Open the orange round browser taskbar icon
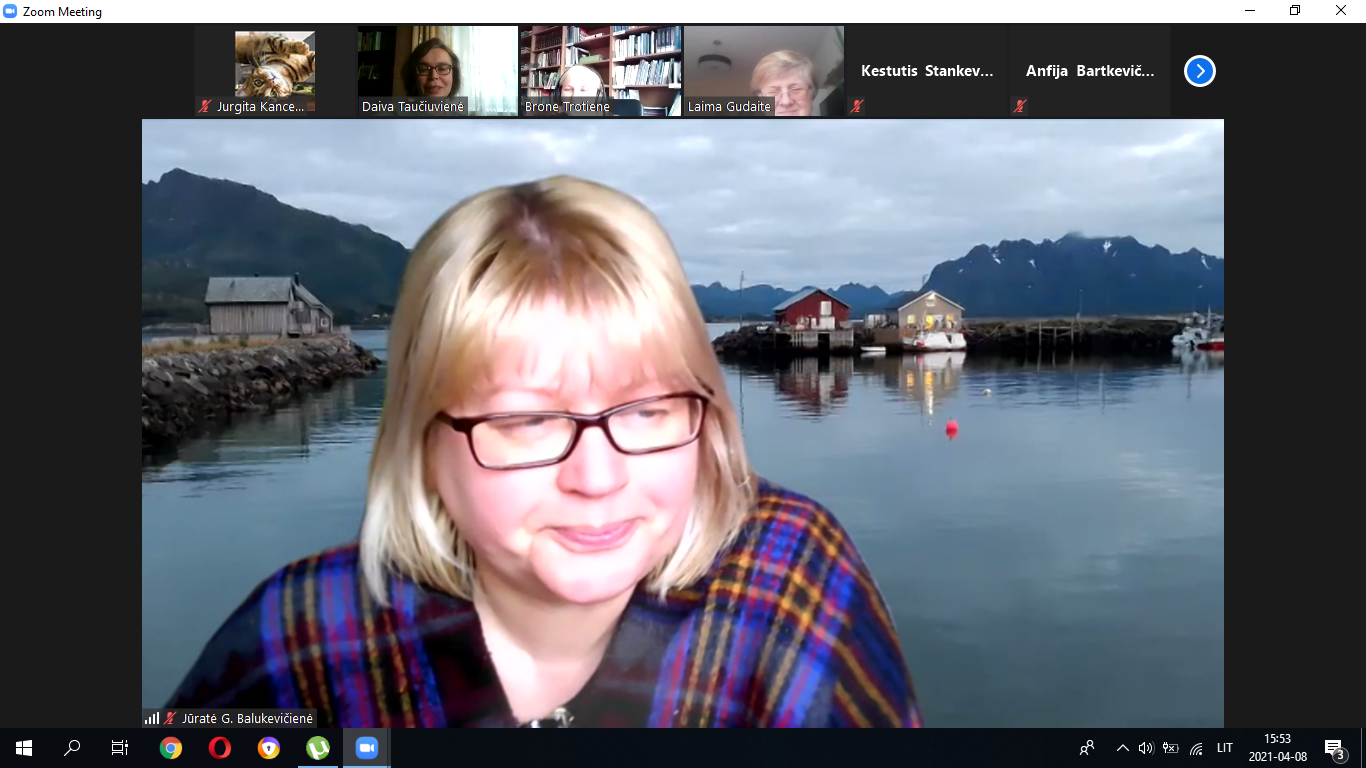 tap(269, 748)
